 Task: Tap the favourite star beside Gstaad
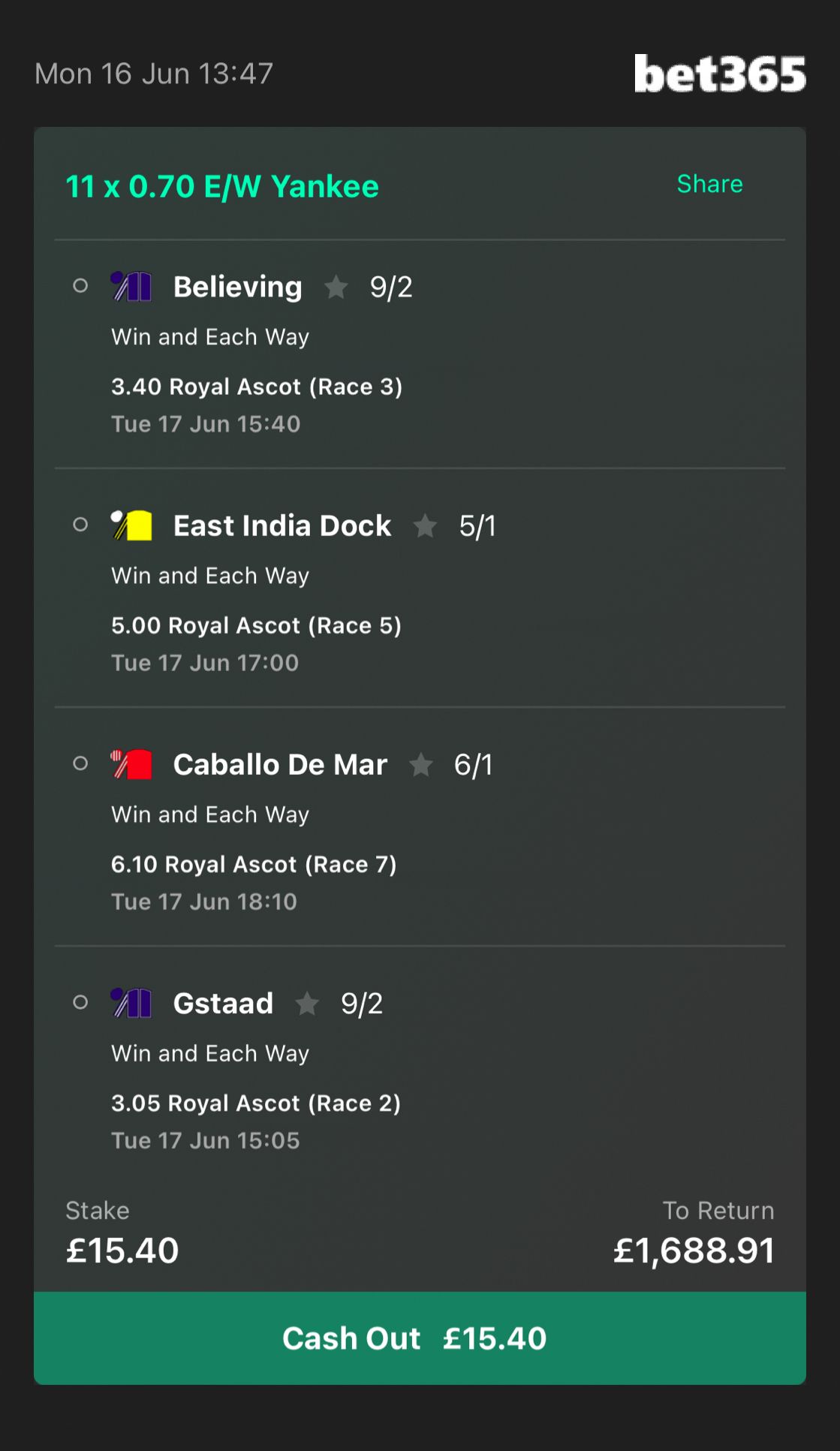click(307, 1003)
